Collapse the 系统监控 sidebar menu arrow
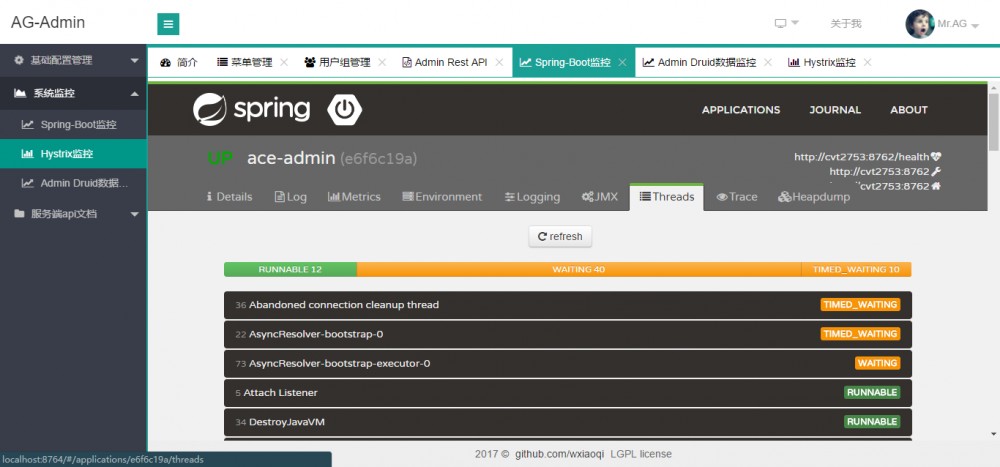This screenshot has width=1000, height=467. [x=135, y=94]
